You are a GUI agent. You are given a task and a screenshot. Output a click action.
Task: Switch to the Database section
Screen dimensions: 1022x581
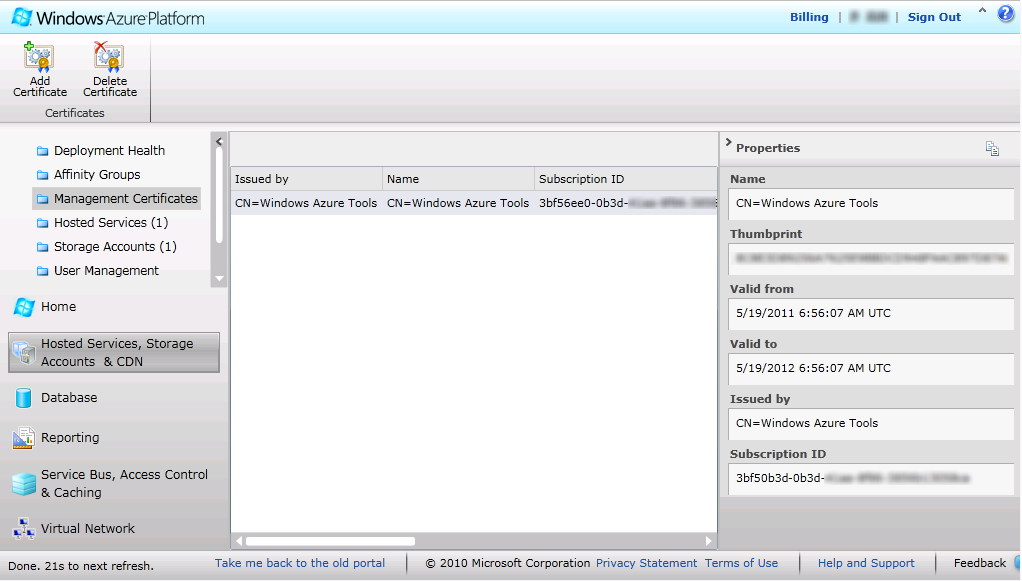[x=69, y=397]
